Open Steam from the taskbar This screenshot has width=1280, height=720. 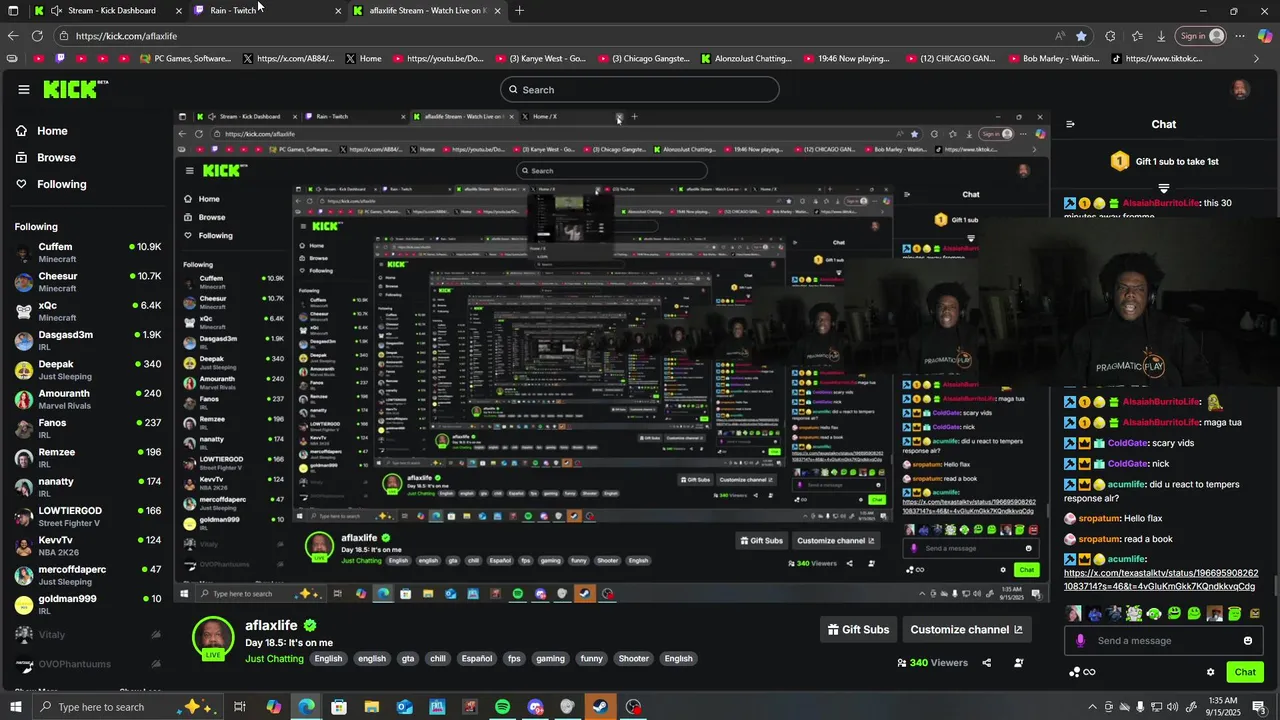(x=601, y=707)
